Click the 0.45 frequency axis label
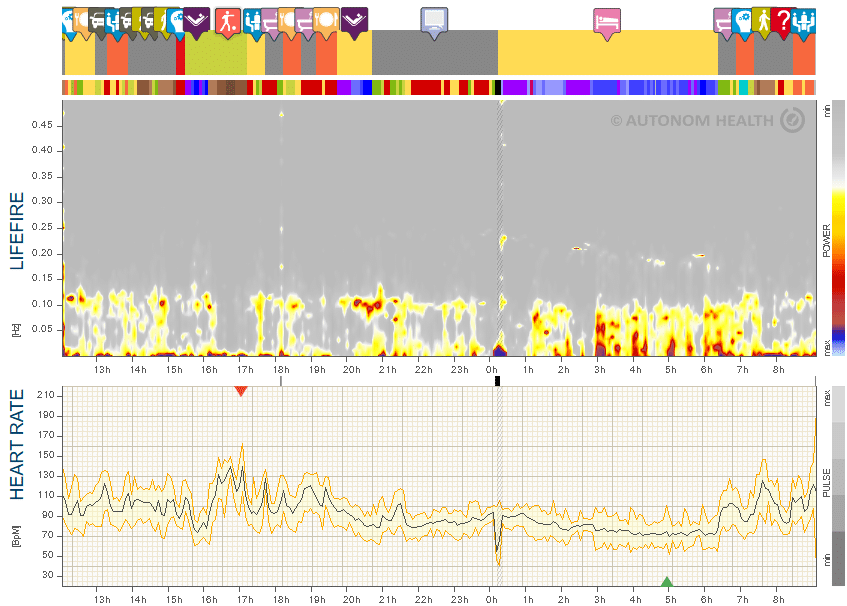The height and width of the screenshot is (606, 847). click(x=42, y=125)
